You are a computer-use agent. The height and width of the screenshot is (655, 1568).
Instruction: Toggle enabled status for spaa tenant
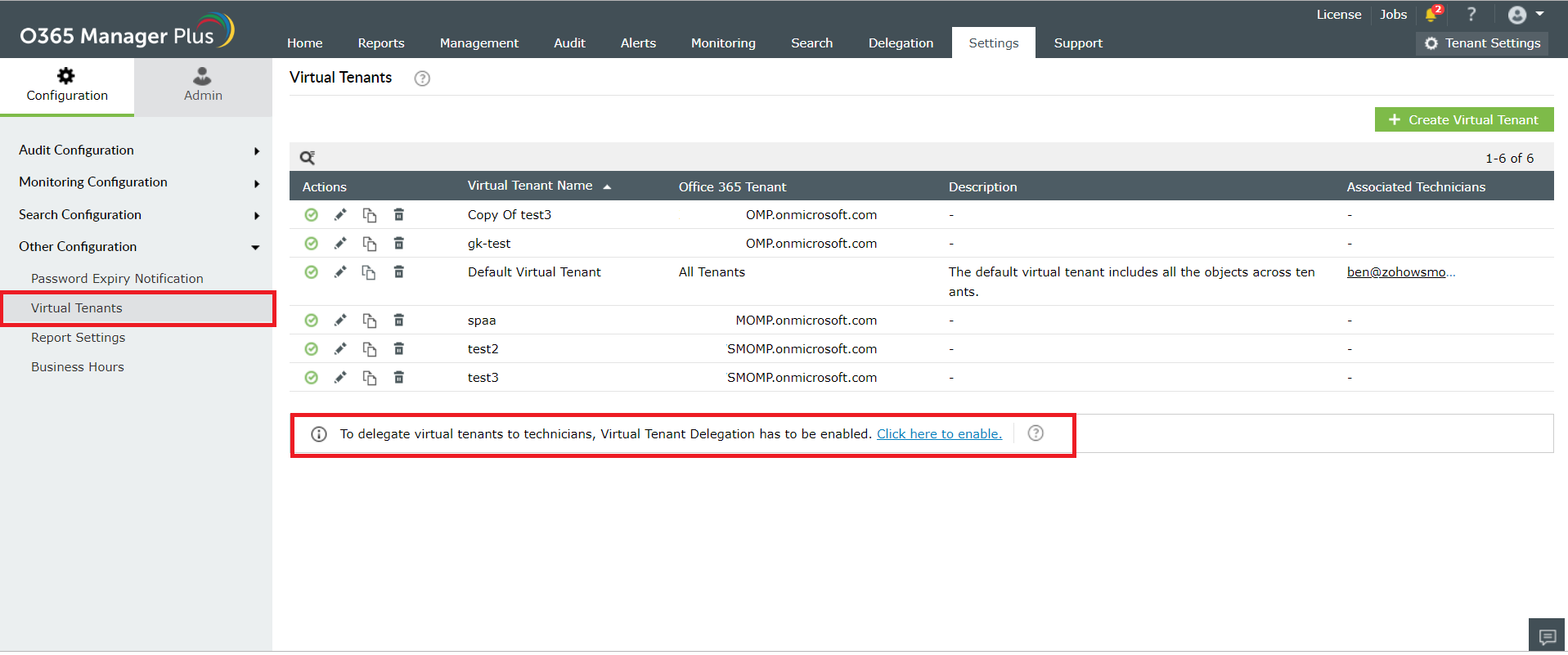click(x=311, y=321)
